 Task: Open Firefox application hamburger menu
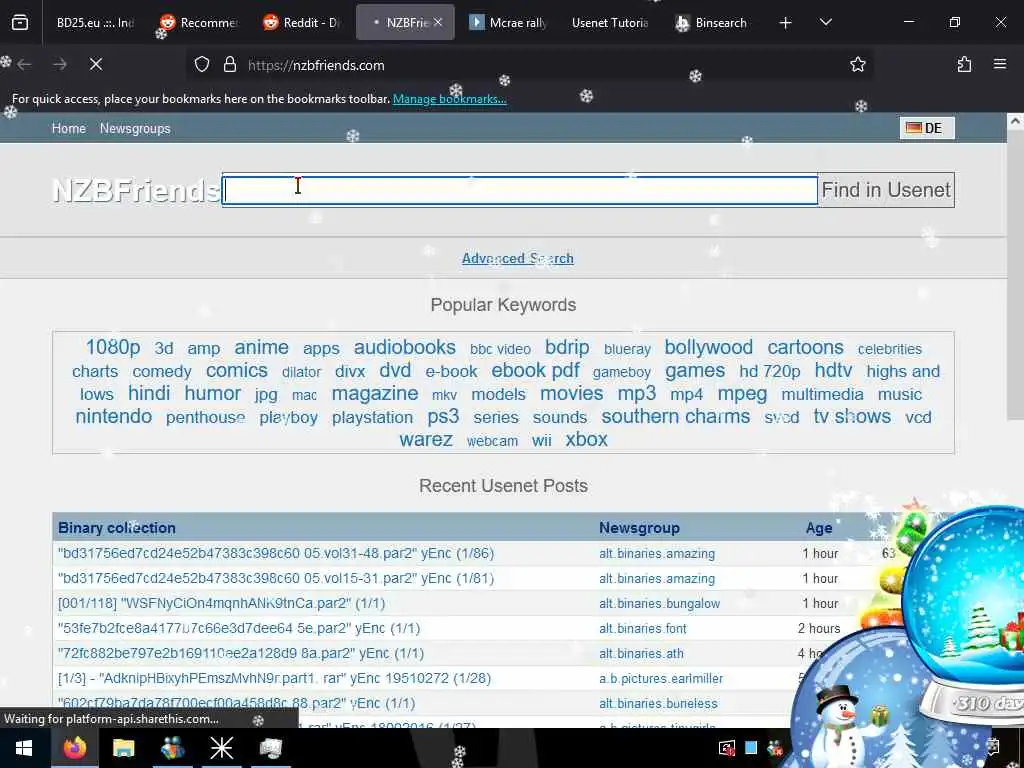point(1000,64)
